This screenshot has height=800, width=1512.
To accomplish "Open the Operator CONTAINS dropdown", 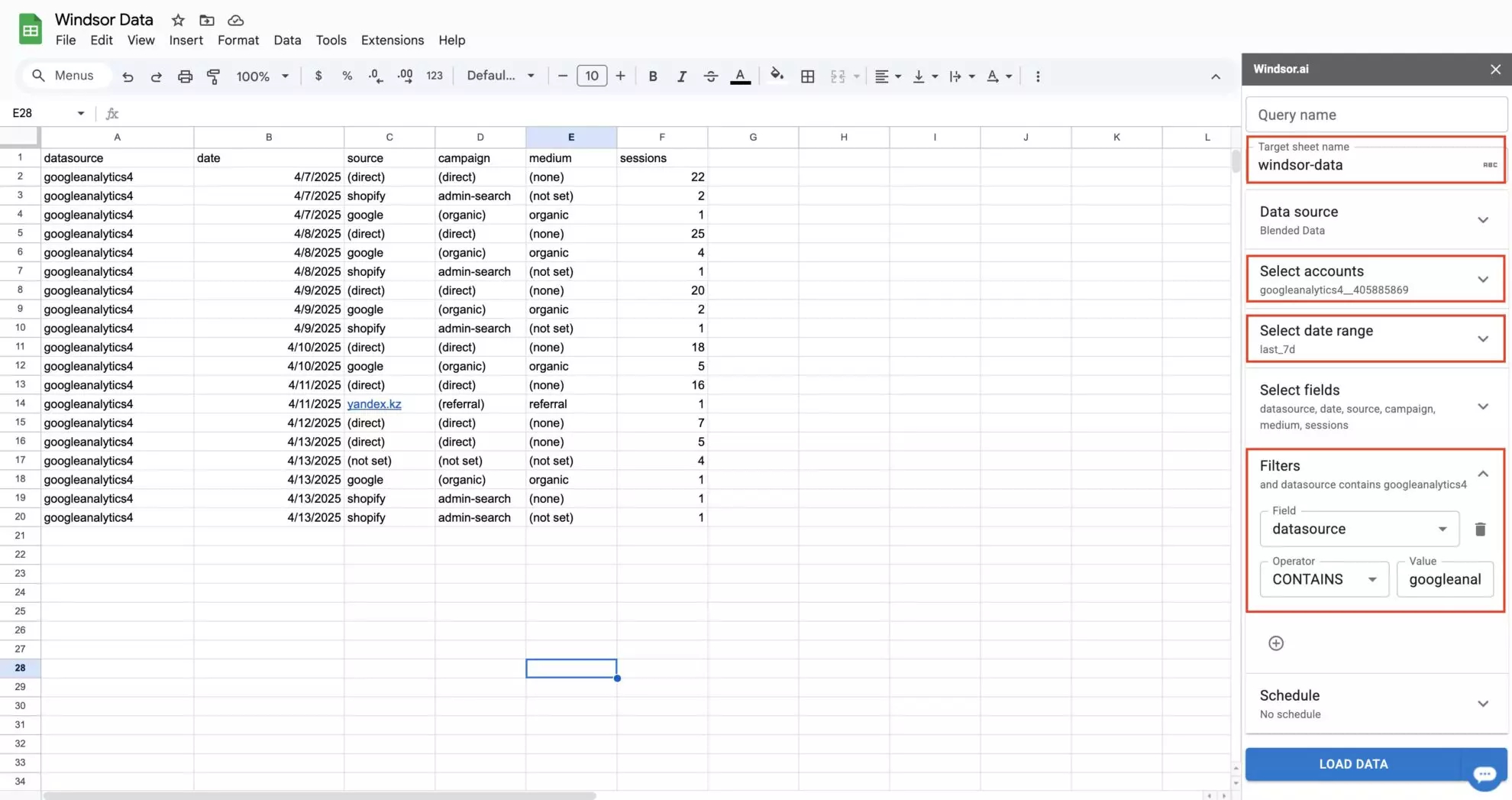I will (1324, 579).
